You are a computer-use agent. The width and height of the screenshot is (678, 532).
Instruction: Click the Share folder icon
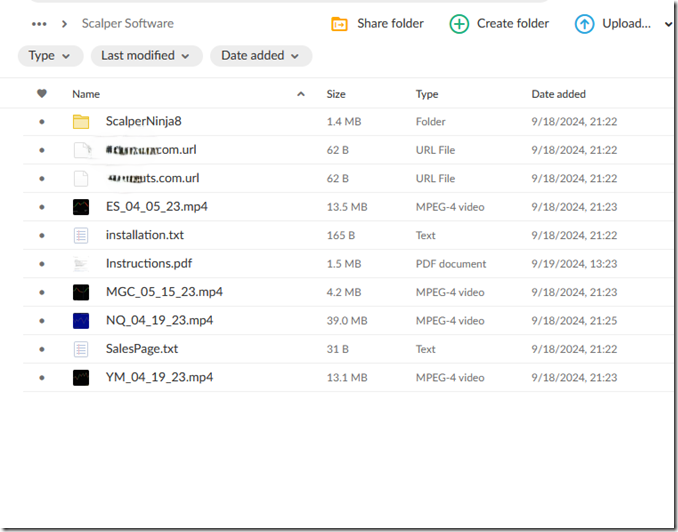coord(340,24)
